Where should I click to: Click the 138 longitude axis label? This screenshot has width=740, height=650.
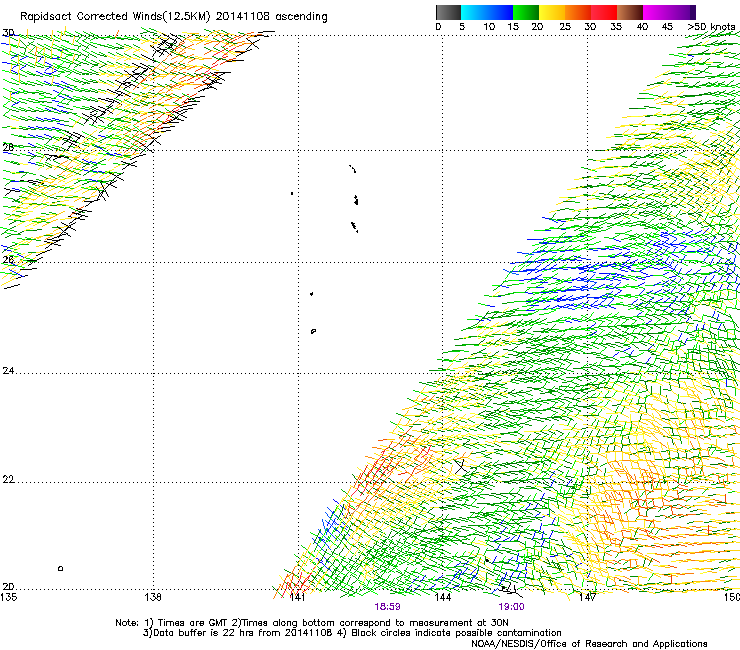pos(153,597)
